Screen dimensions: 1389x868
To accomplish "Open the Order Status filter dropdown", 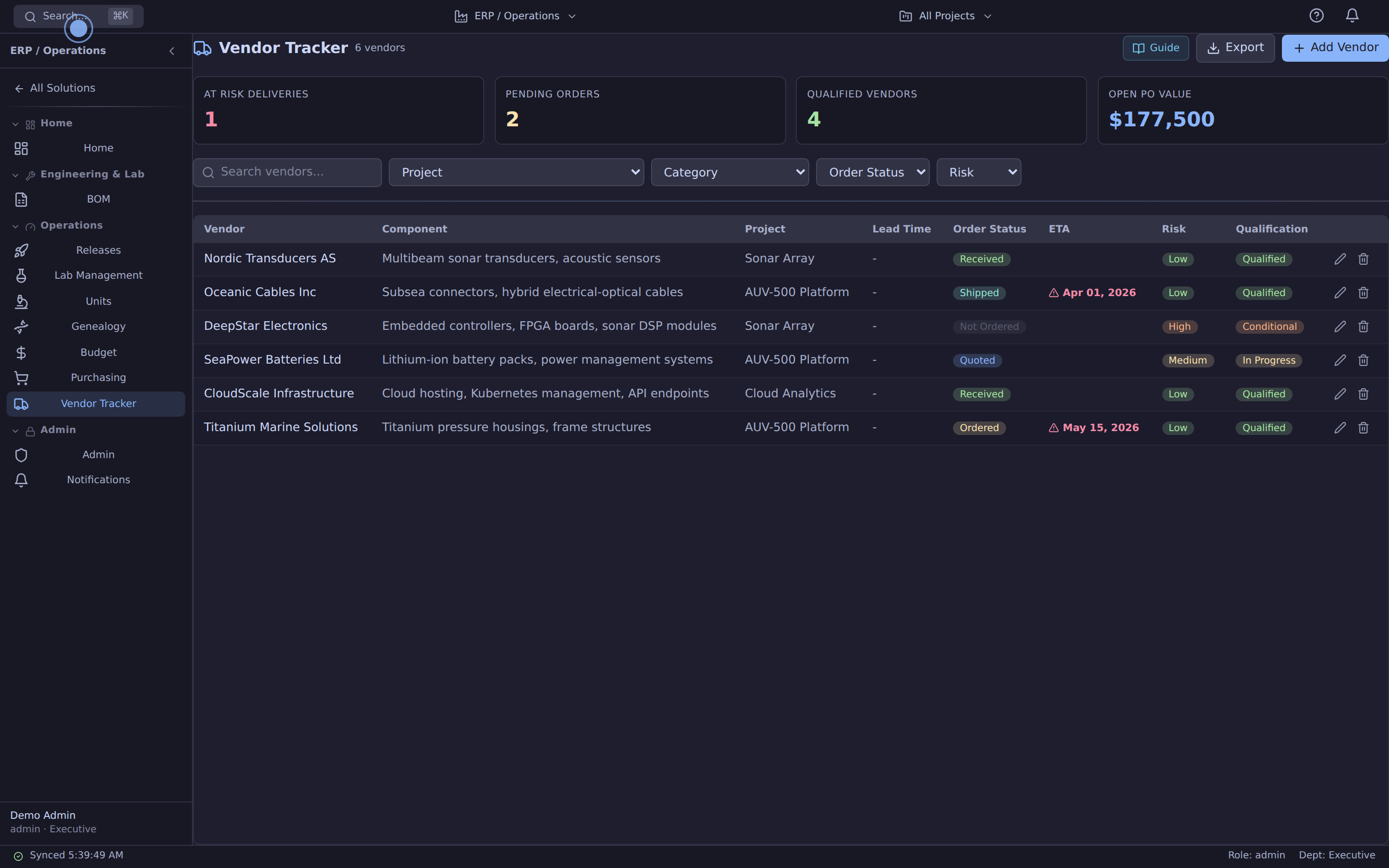I will pos(872,172).
